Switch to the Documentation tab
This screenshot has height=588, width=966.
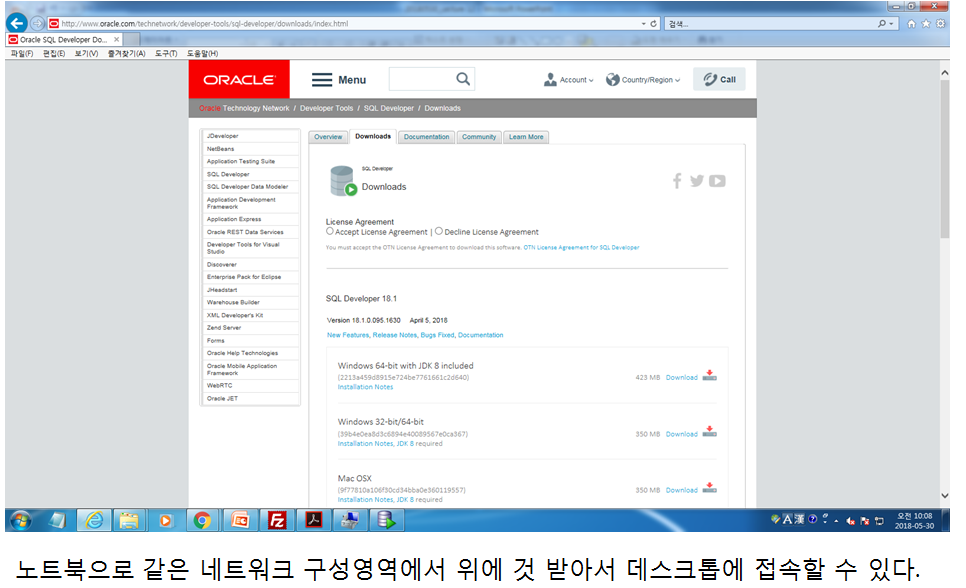(426, 137)
